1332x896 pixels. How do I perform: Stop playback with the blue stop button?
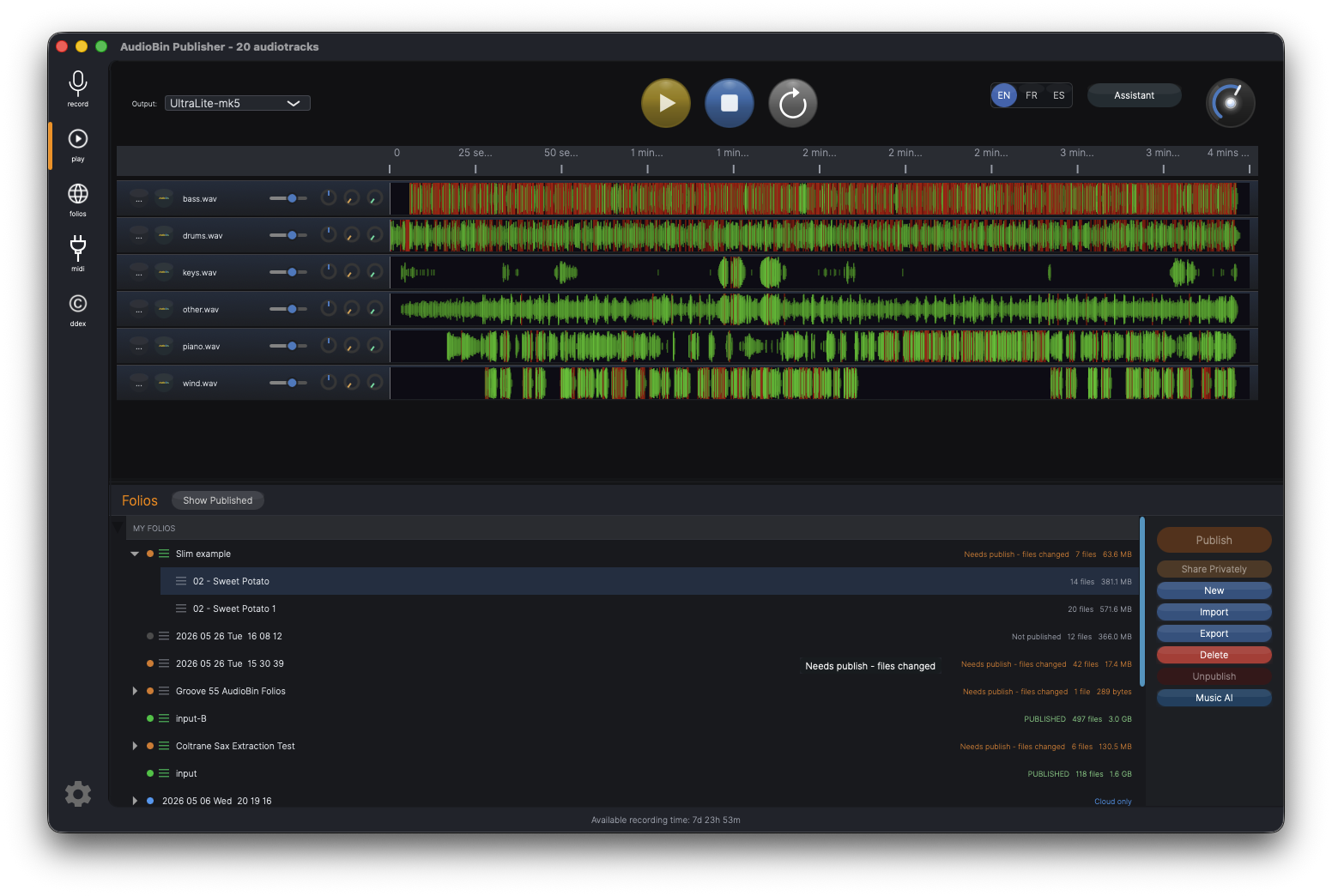[x=730, y=103]
